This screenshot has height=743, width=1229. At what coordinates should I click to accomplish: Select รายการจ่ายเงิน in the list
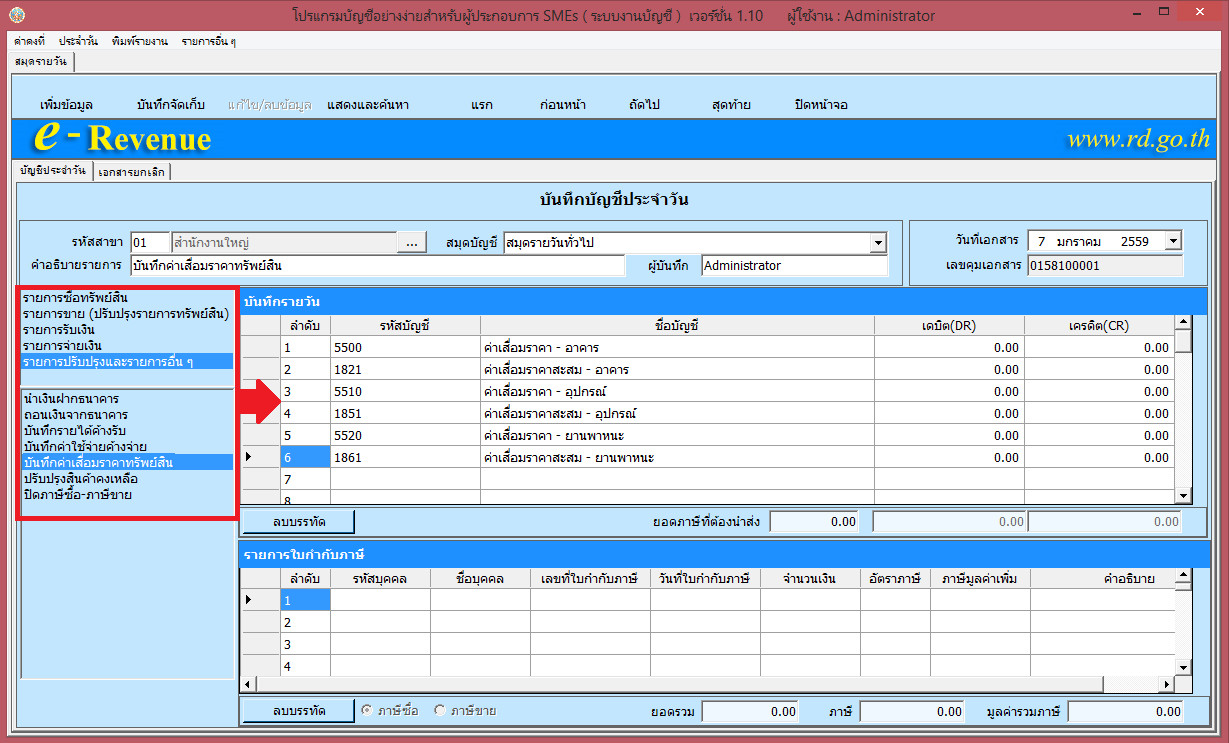tap(125, 345)
